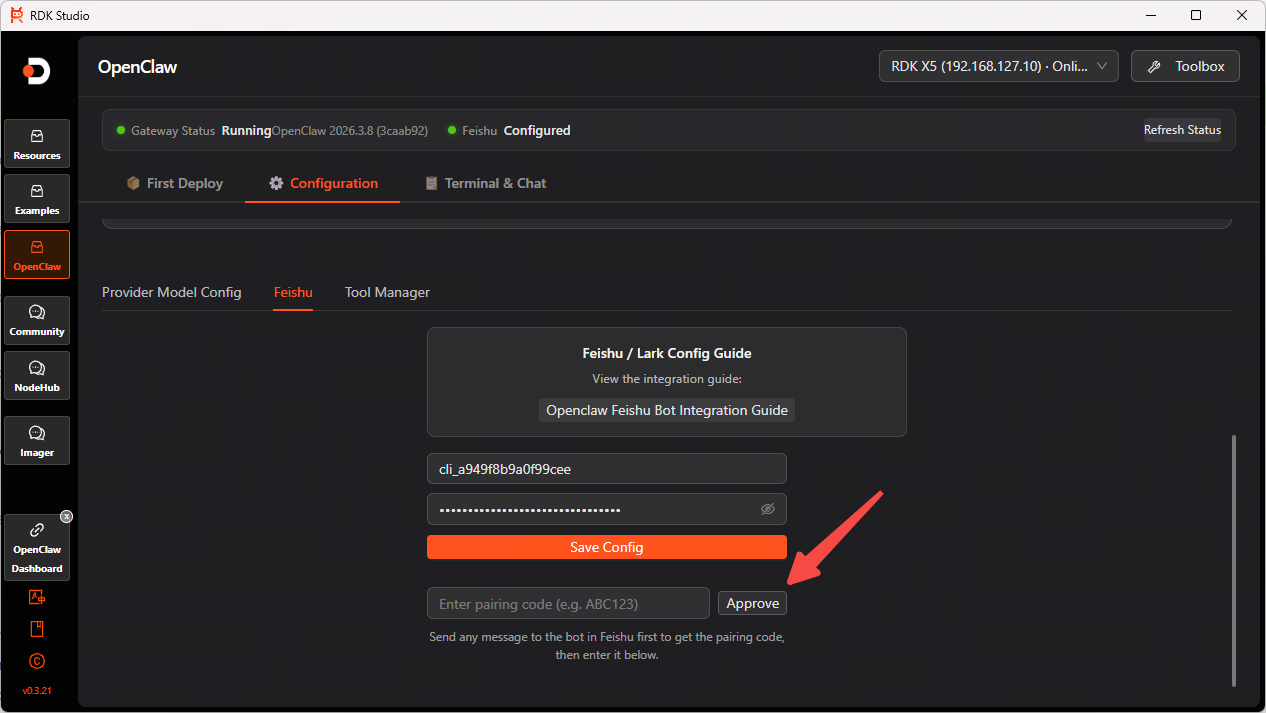This screenshot has height=713, width=1266.
Task: Click the Approve button
Action: (x=752, y=603)
